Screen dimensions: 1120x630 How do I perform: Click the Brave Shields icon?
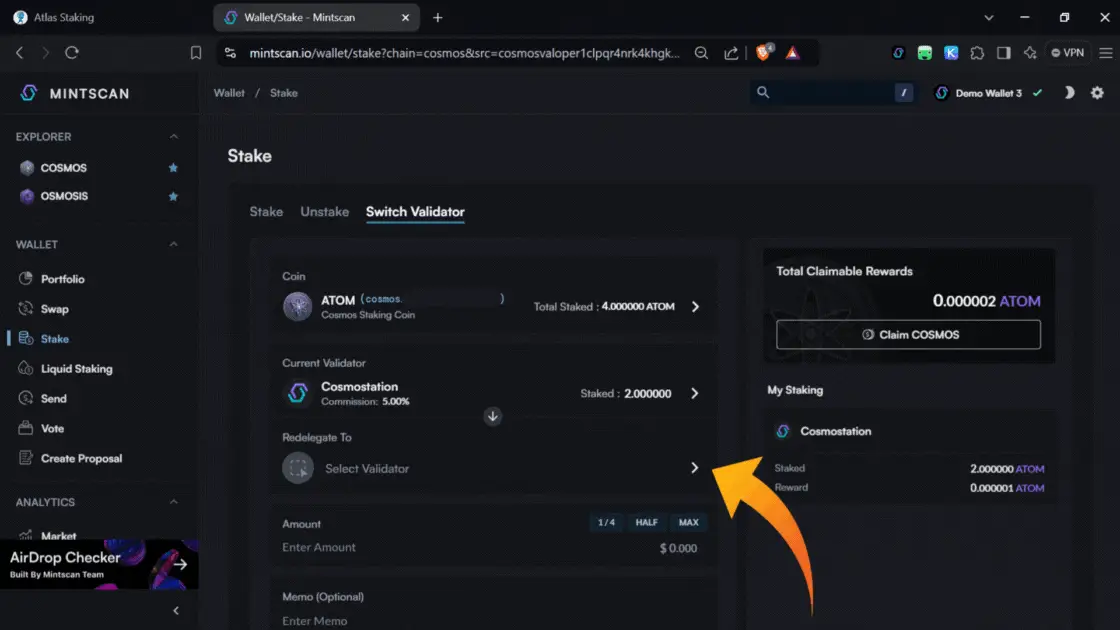coord(764,53)
